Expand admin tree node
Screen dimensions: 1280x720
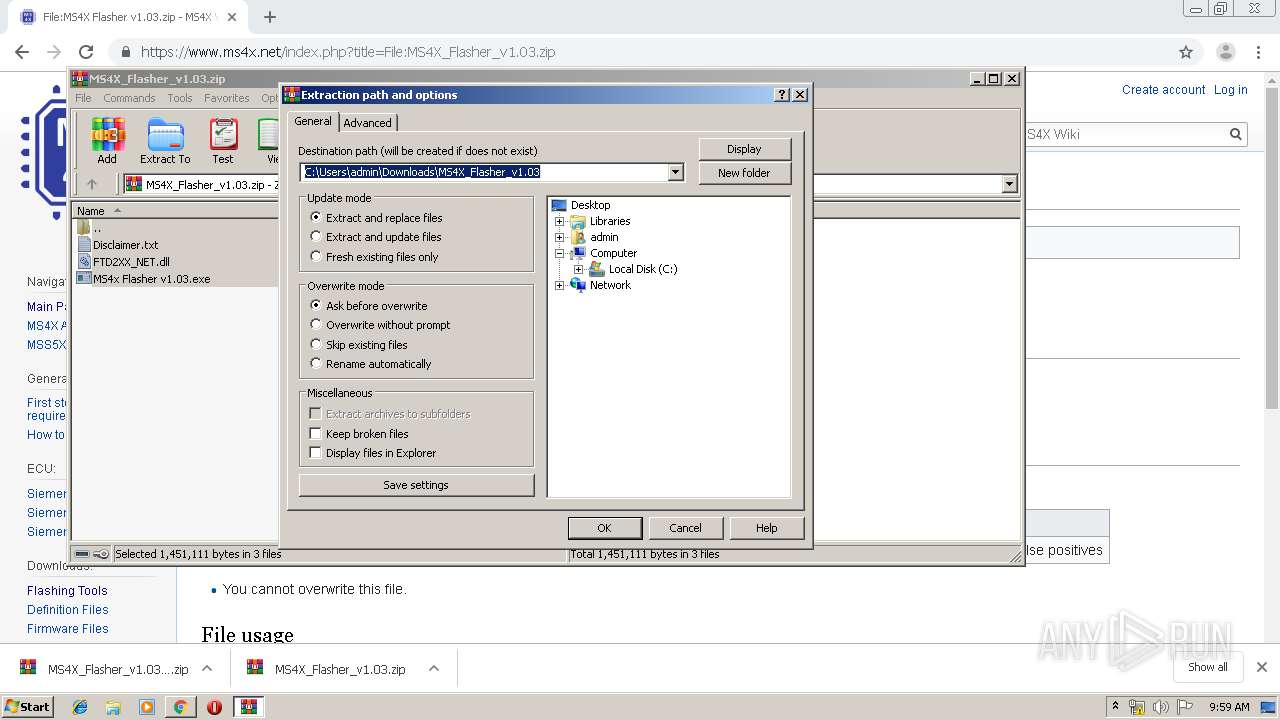560,237
